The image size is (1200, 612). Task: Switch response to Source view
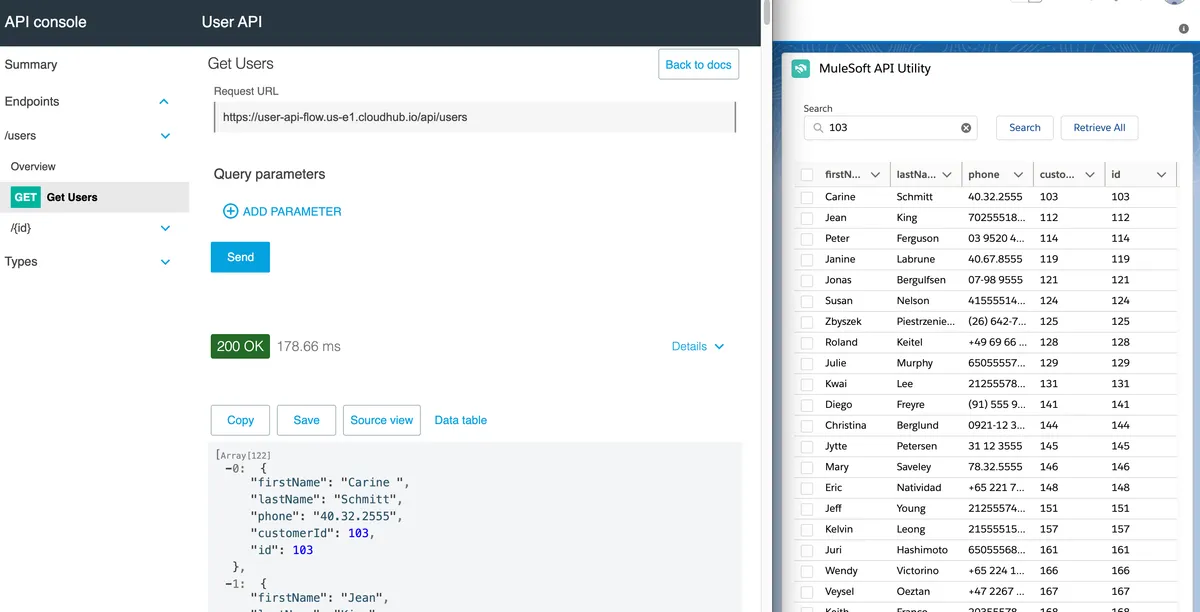[x=382, y=420]
